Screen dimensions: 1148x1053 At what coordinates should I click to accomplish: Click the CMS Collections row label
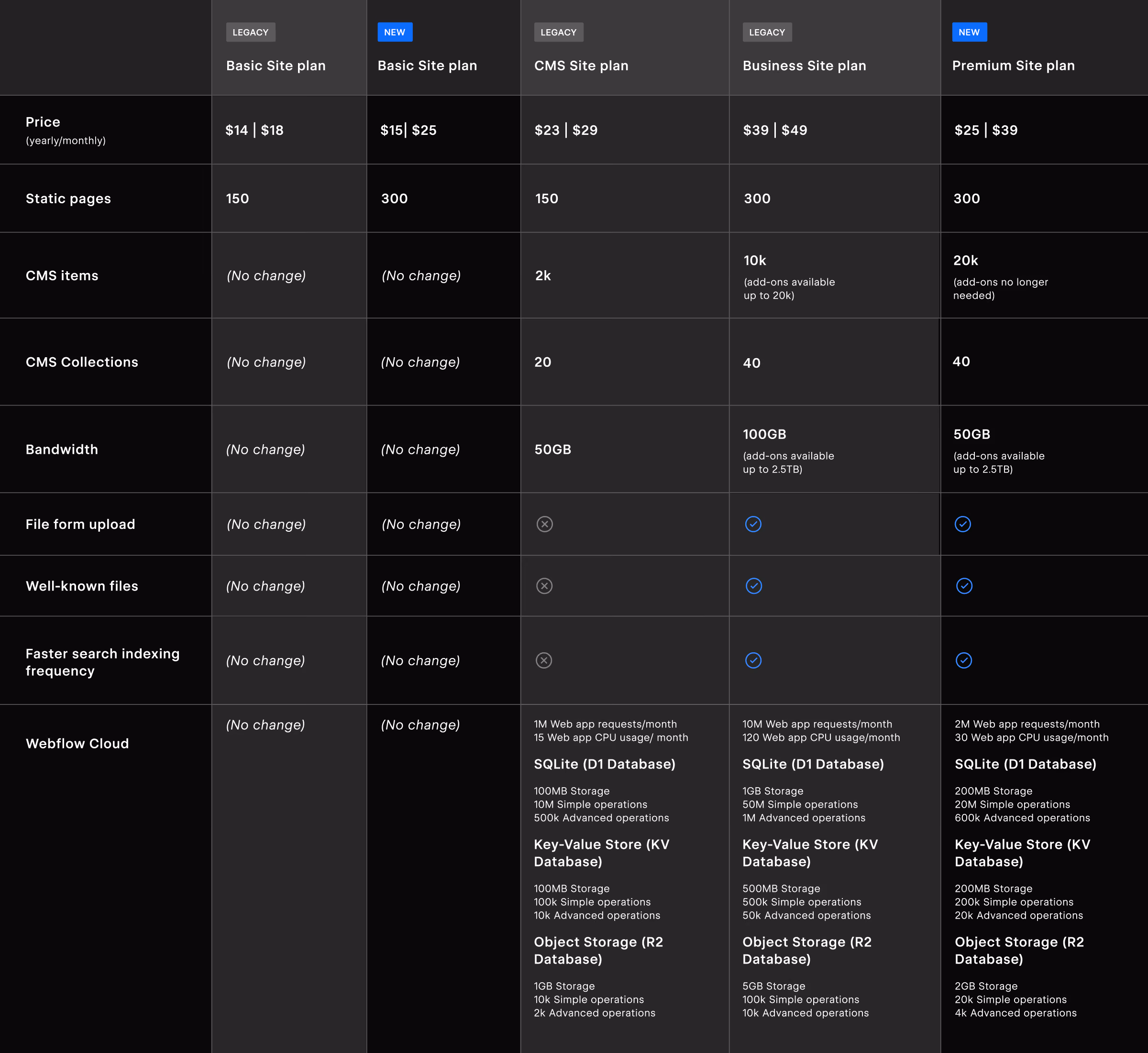81,362
